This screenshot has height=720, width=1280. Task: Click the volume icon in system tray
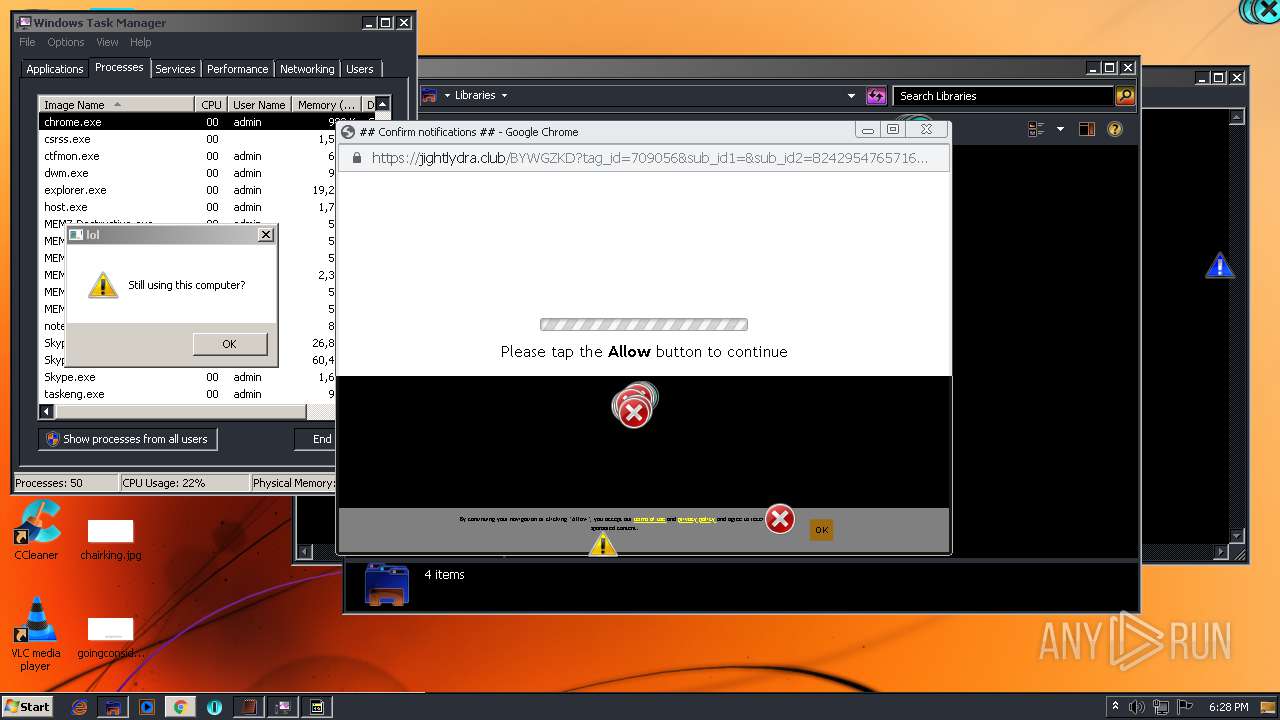pos(1136,707)
